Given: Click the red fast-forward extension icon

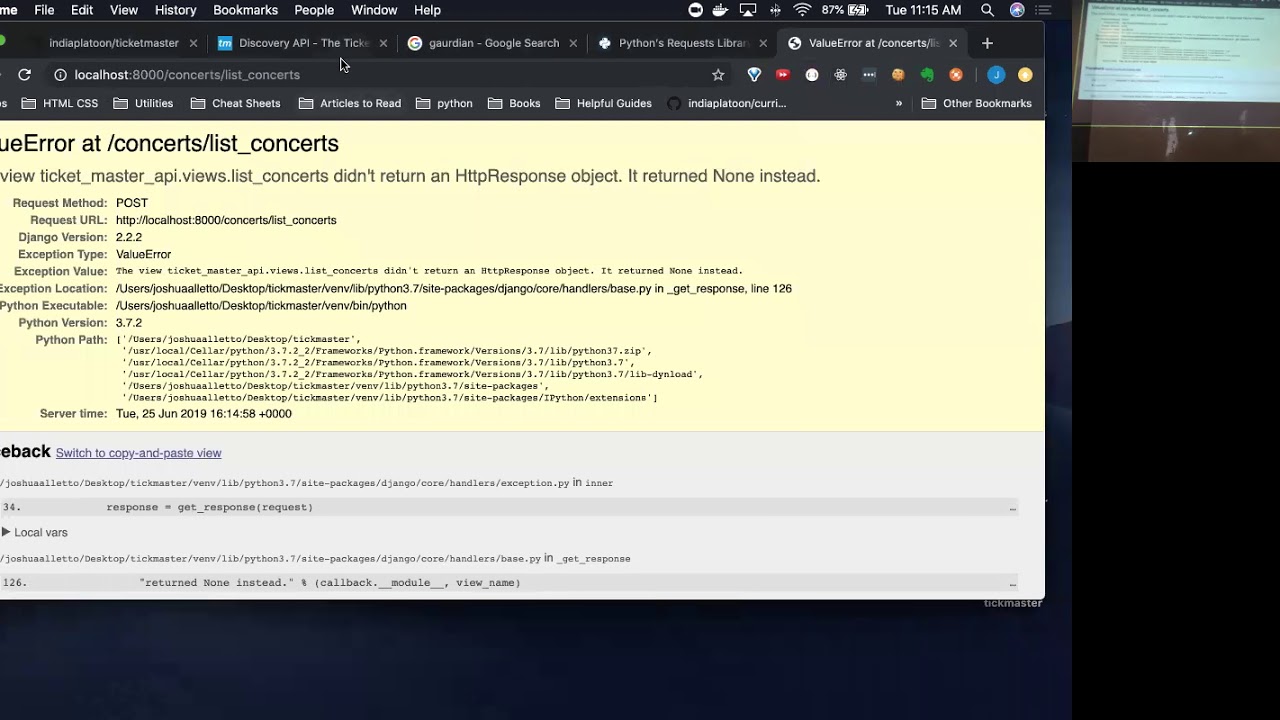Looking at the screenshot, I should pyautogui.click(x=783, y=75).
